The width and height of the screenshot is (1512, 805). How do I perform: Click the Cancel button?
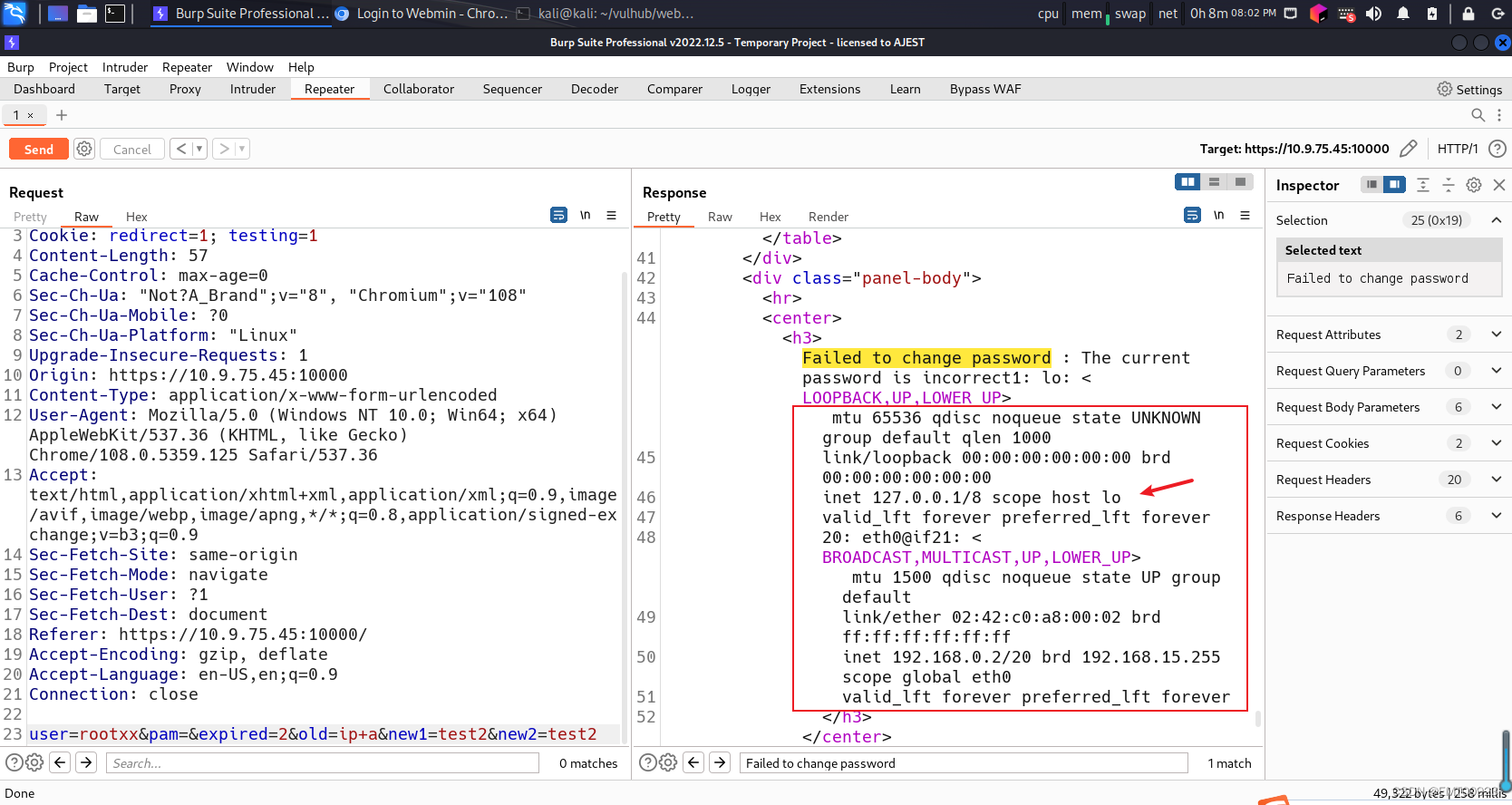(132, 149)
